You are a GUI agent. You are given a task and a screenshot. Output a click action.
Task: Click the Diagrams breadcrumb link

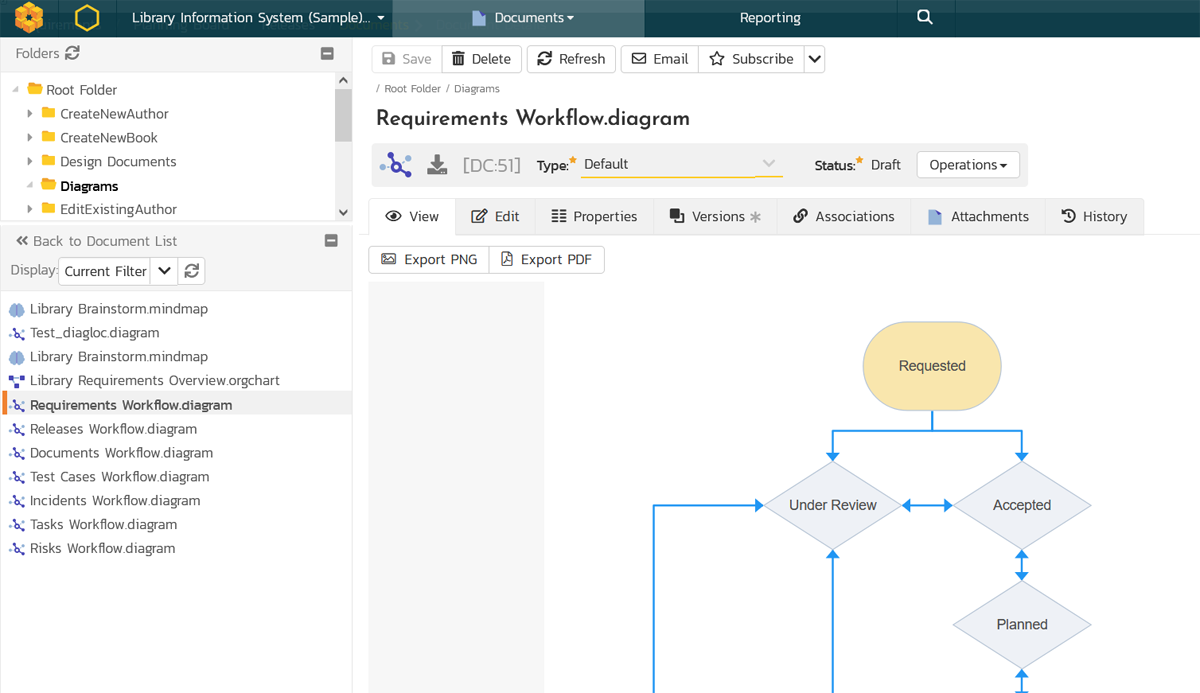click(x=476, y=89)
